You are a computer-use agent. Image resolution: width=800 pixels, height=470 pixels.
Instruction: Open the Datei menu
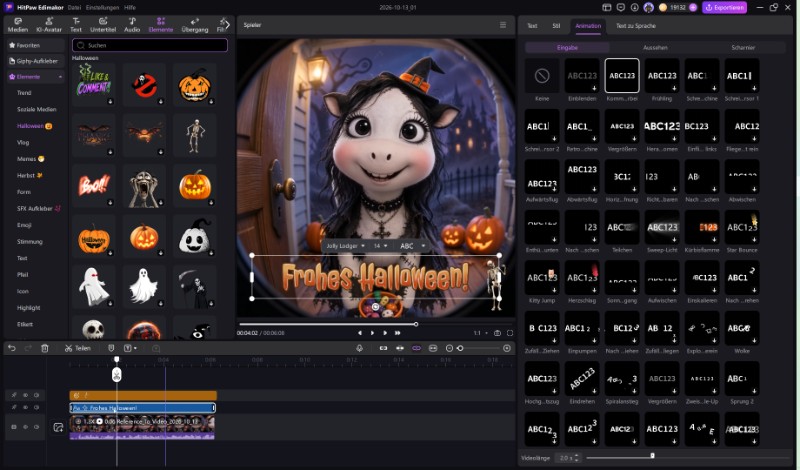click(x=74, y=7)
